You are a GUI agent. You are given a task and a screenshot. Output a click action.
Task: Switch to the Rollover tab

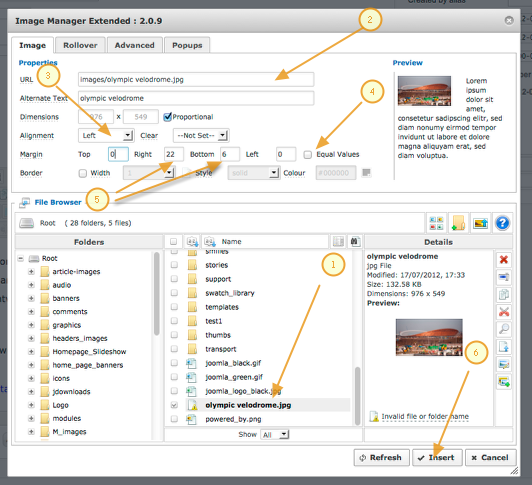pos(80,45)
